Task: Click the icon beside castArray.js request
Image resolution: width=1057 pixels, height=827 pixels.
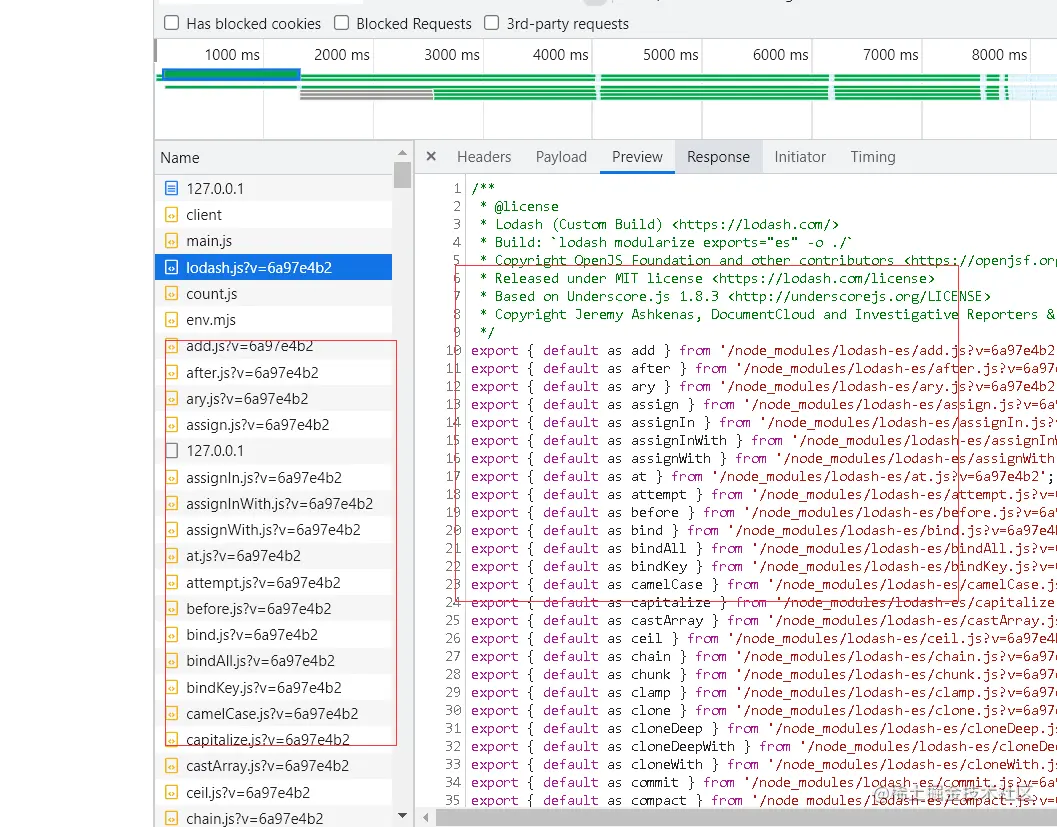Action: coord(171,766)
